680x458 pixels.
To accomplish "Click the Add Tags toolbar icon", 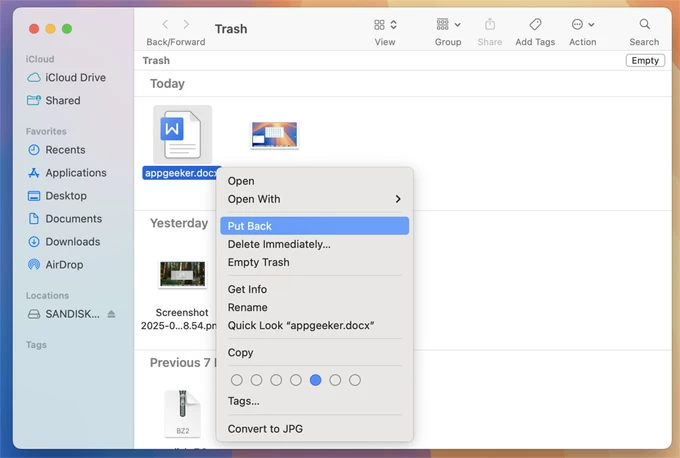I will pos(535,25).
